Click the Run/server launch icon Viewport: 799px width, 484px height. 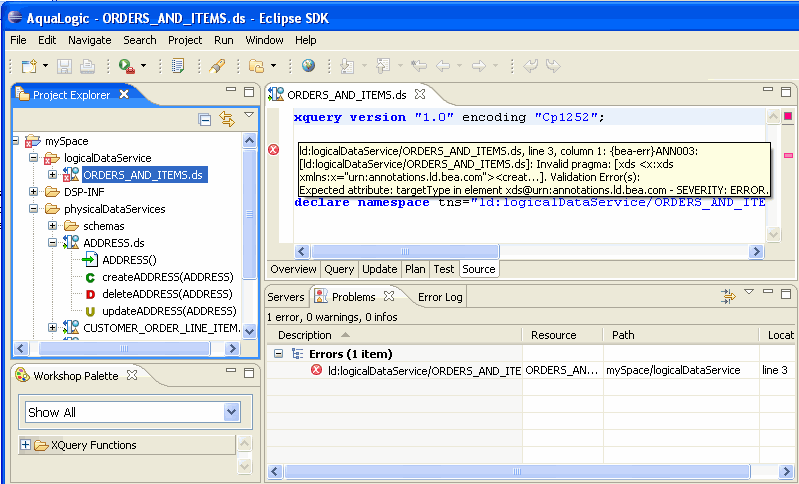126,66
